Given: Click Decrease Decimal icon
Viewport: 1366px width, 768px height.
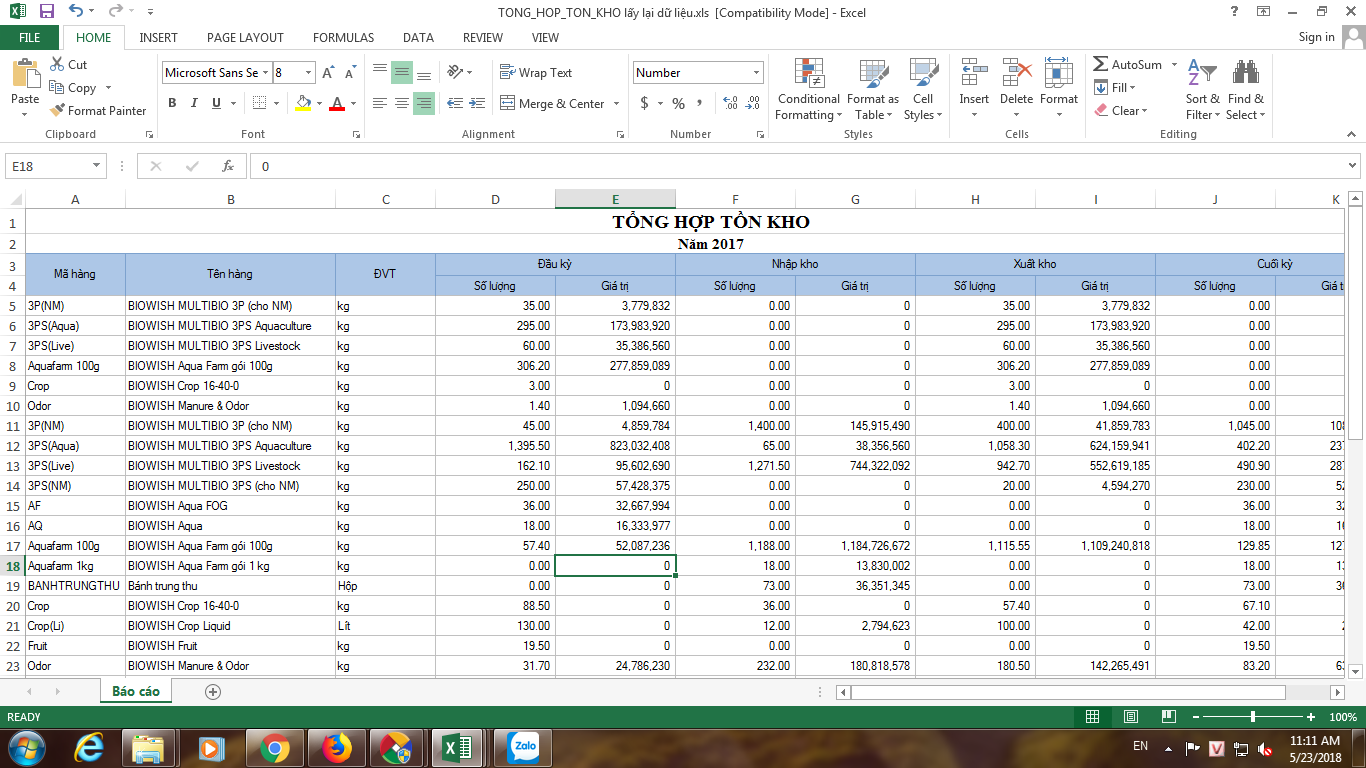Looking at the screenshot, I should 753,103.
